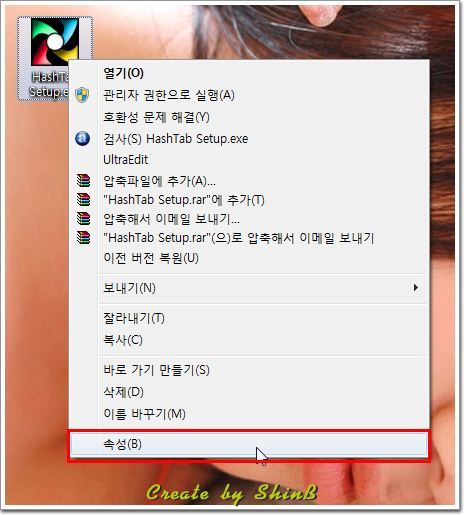Click the UAC shield icon for admin run
This screenshot has width=464, height=515.
tap(82, 95)
